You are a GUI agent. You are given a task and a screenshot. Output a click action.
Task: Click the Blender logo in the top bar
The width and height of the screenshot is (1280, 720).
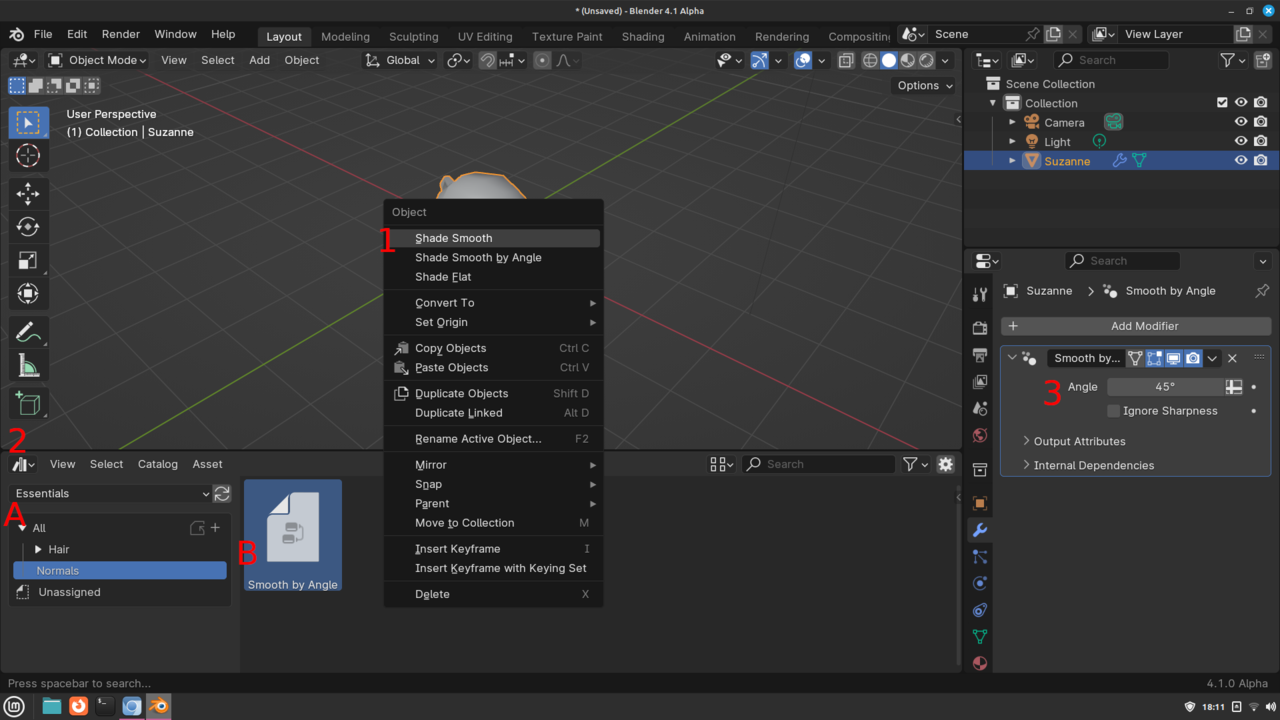pos(17,34)
